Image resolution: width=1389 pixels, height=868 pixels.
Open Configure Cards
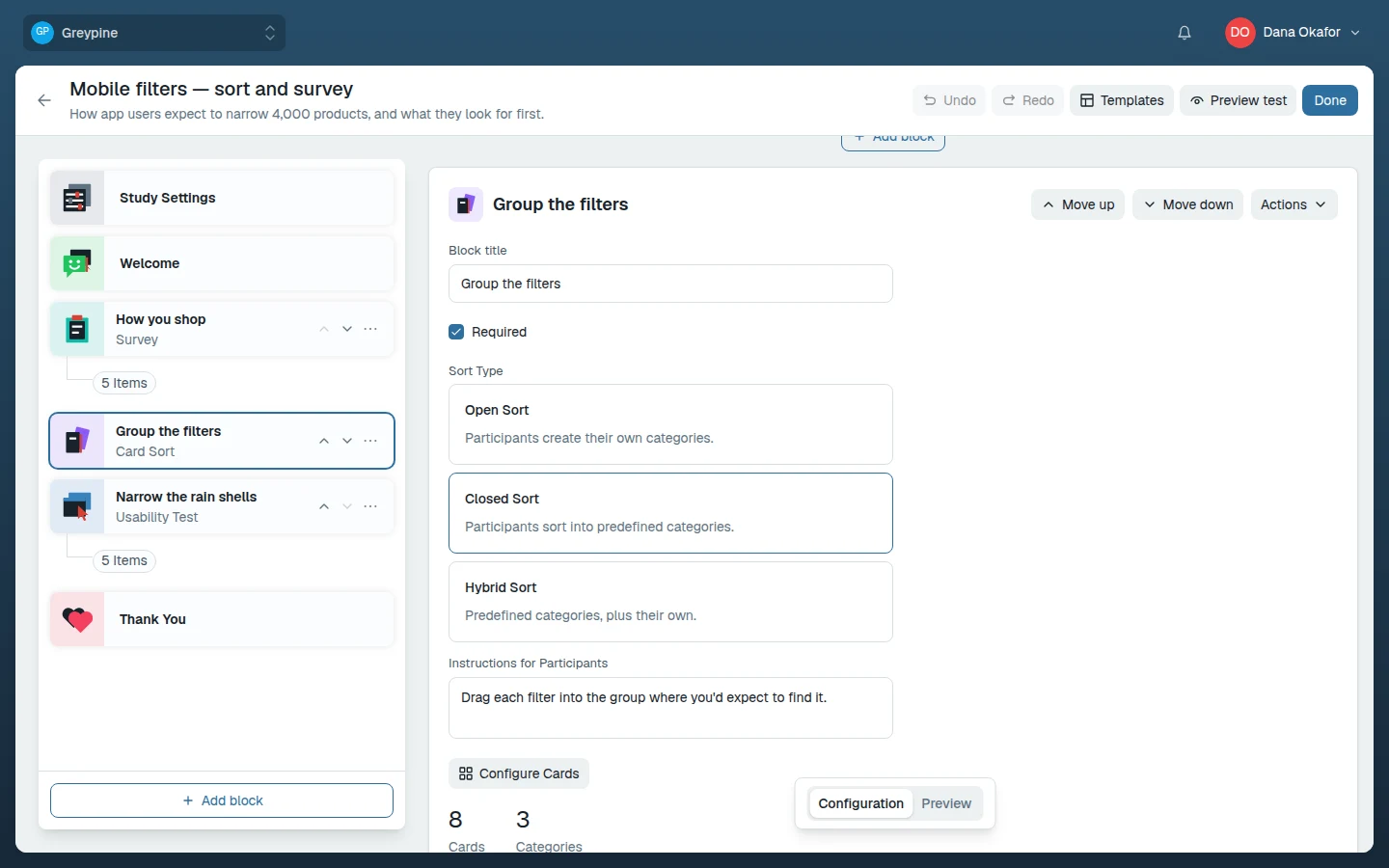(x=519, y=773)
